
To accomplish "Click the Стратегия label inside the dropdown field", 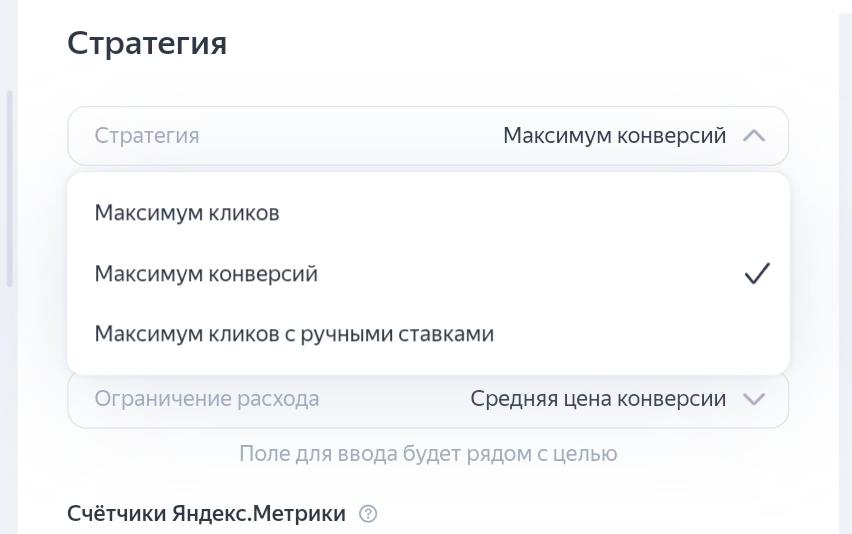I will (x=147, y=136).
